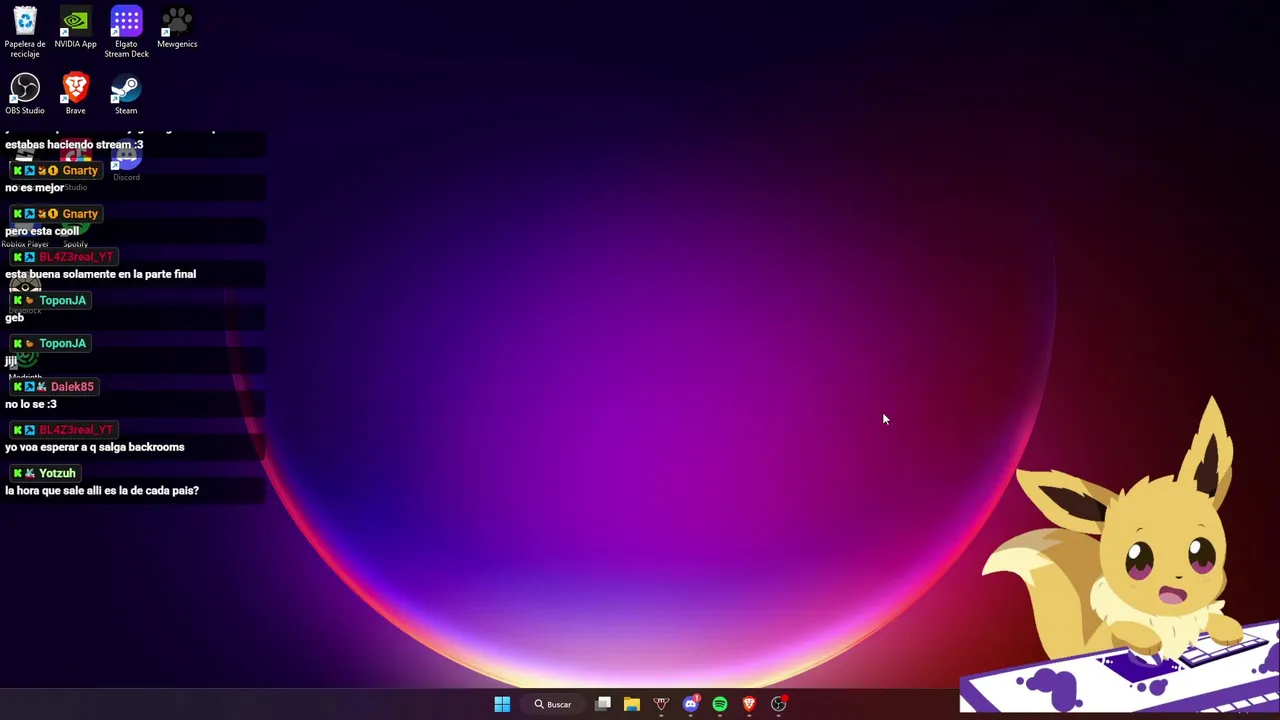Click ToponJA's name above the 'jiji' message
Image resolution: width=1280 pixels, height=720 pixels.
(62, 343)
